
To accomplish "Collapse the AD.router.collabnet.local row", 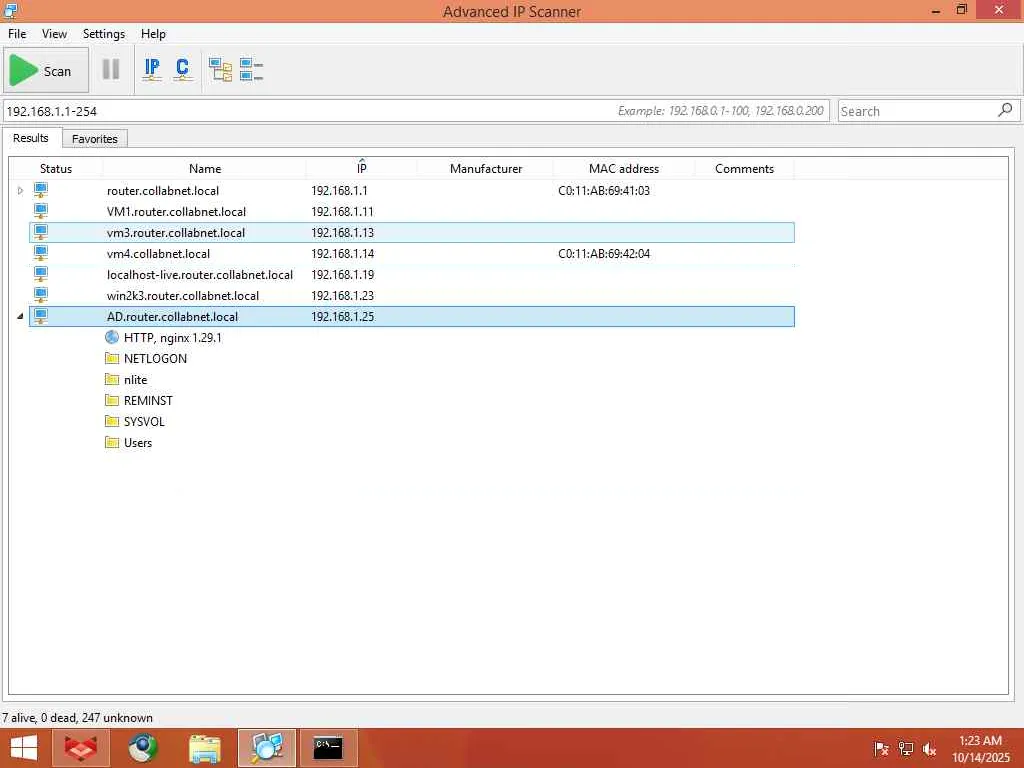I will 20,317.
